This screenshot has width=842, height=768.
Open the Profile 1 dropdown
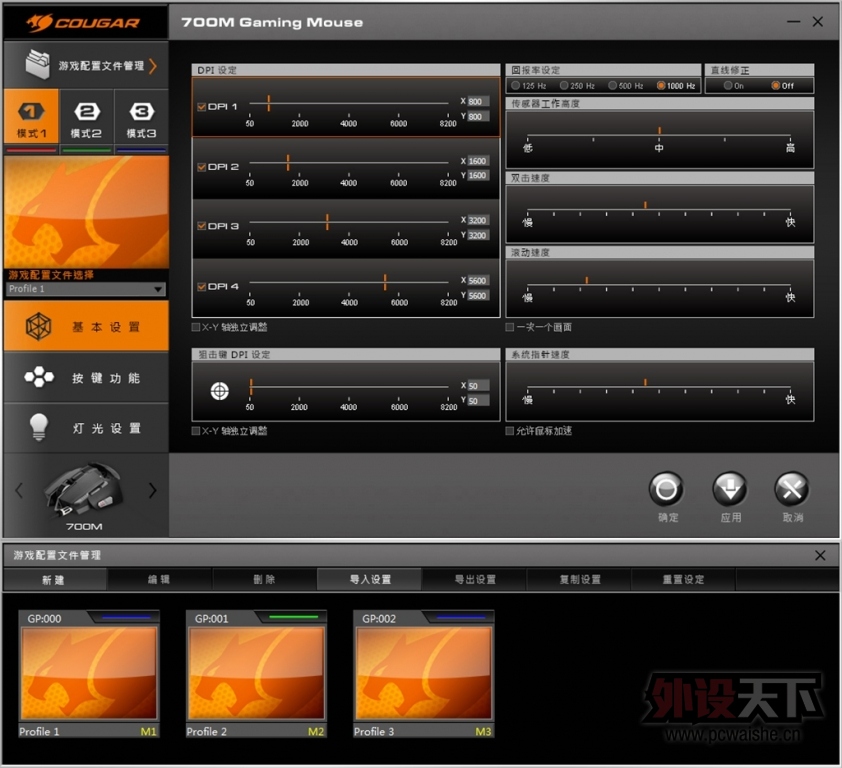tap(86, 289)
